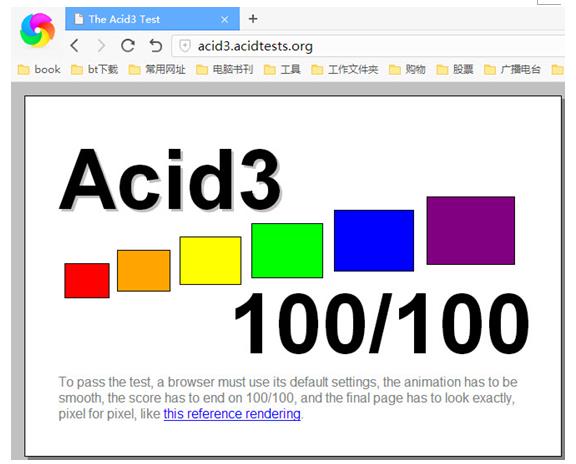Open the book bookmarks folder

click(39, 69)
